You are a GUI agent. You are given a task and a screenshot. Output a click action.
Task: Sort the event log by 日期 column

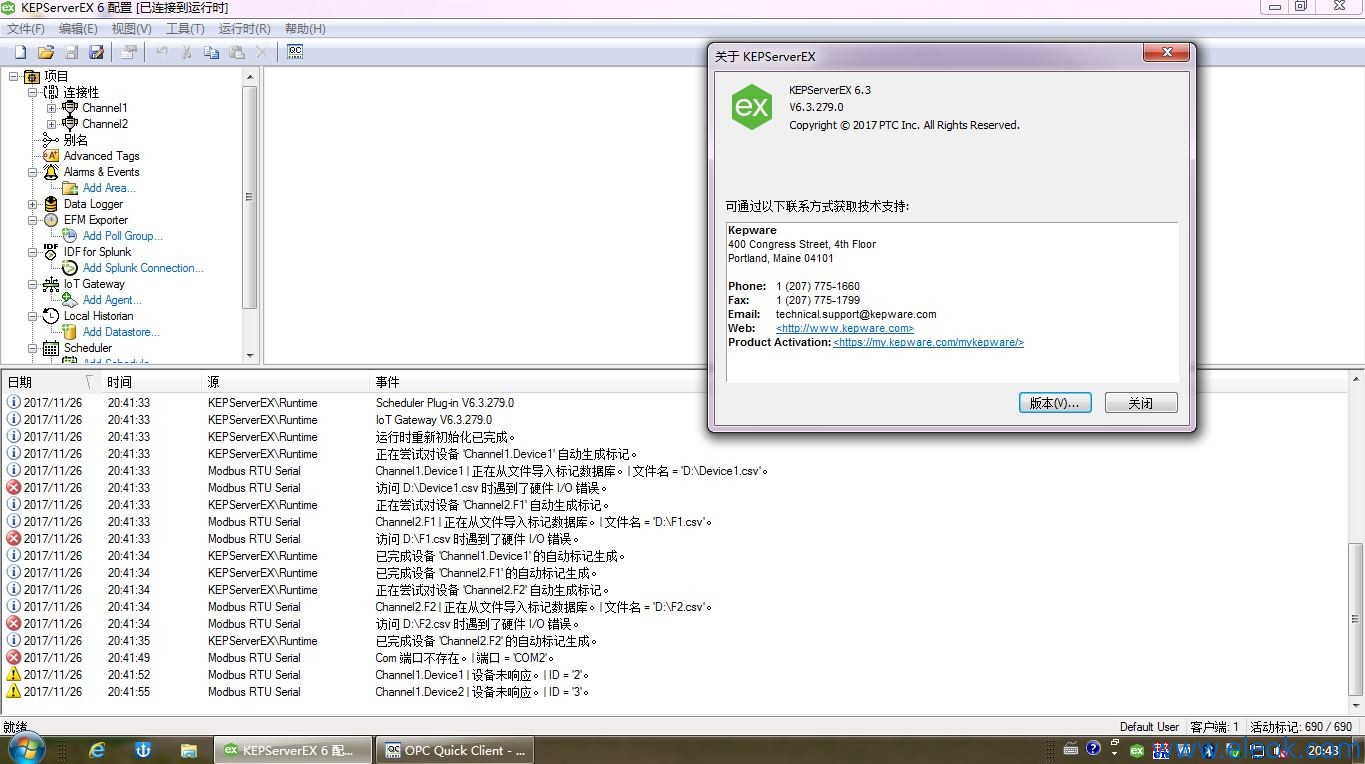[x=50, y=382]
